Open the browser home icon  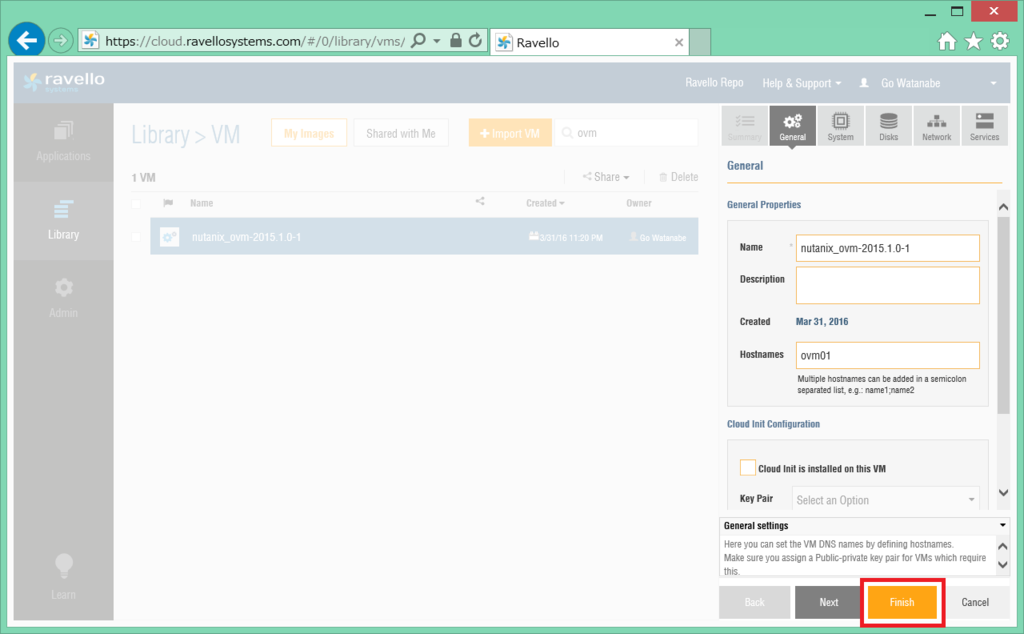(947, 42)
